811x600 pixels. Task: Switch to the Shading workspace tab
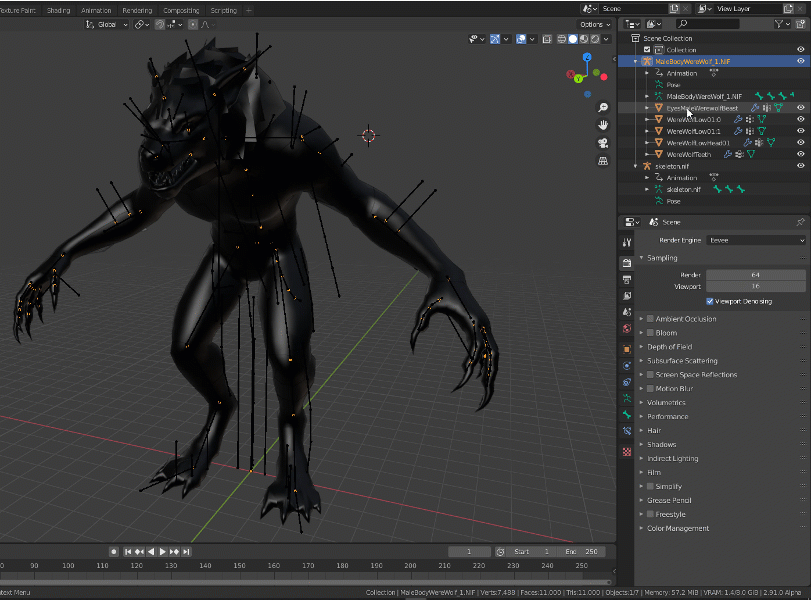[58, 10]
